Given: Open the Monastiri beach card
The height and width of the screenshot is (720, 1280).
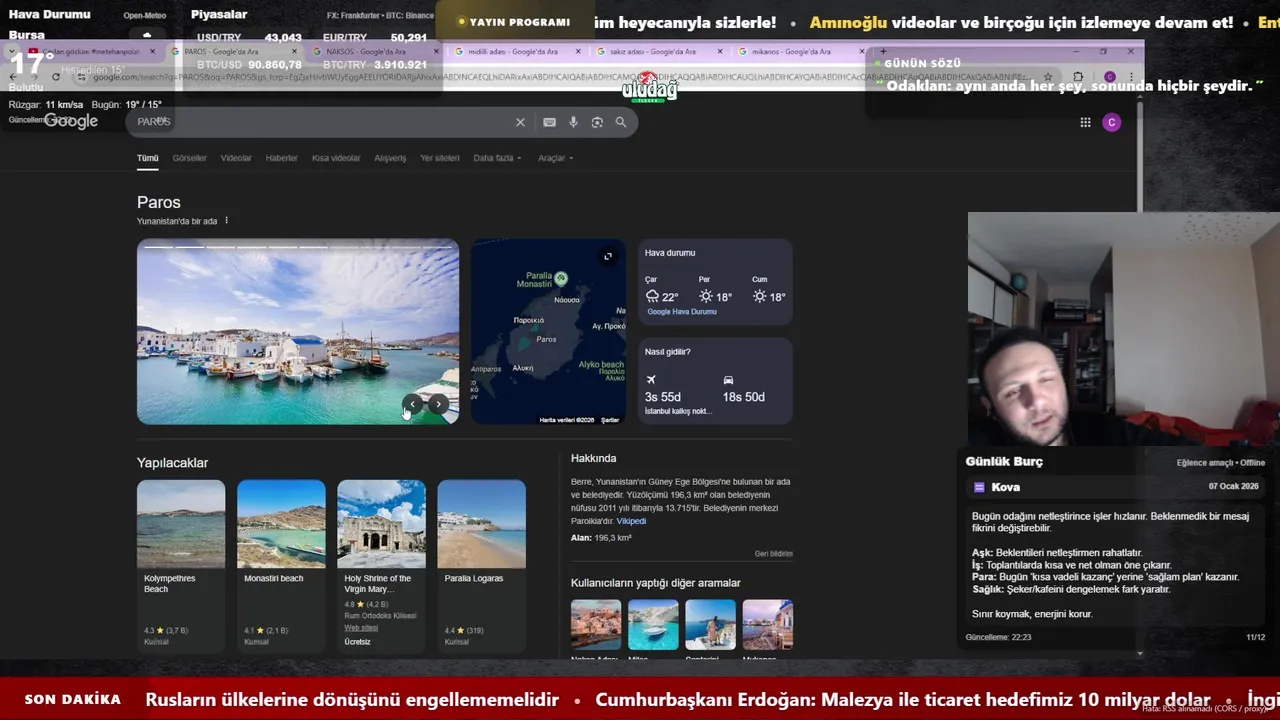Looking at the screenshot, I should 281,565.
